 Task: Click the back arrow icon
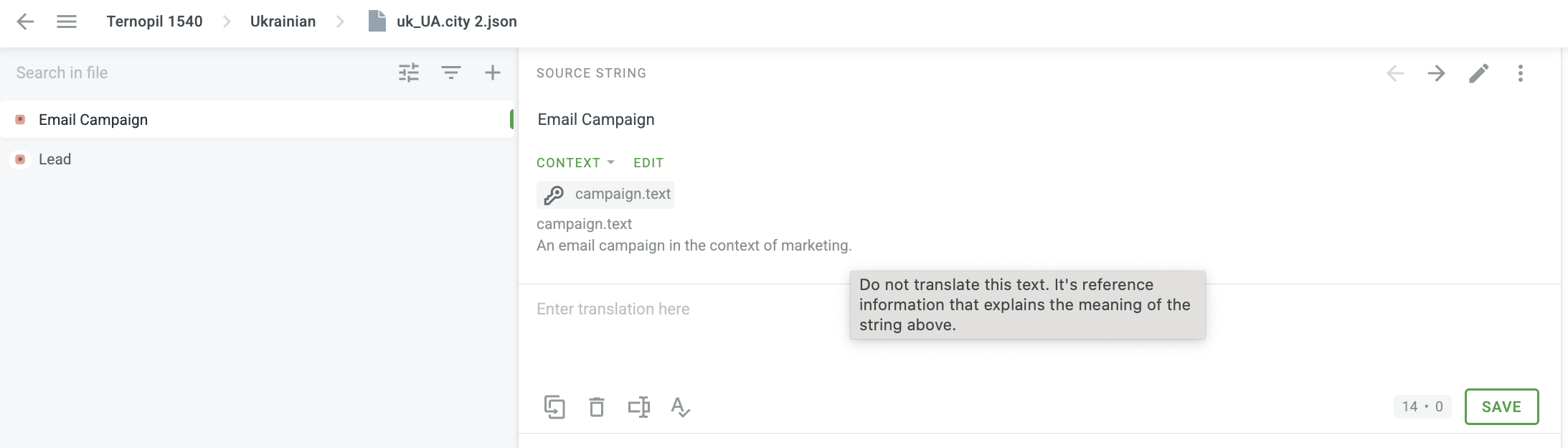tap(25, 22)
